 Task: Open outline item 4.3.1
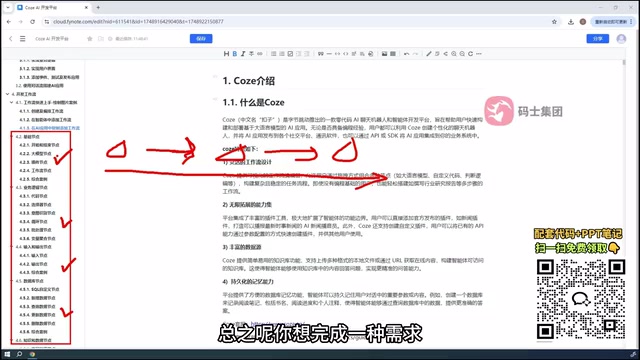tap(33, 196)
